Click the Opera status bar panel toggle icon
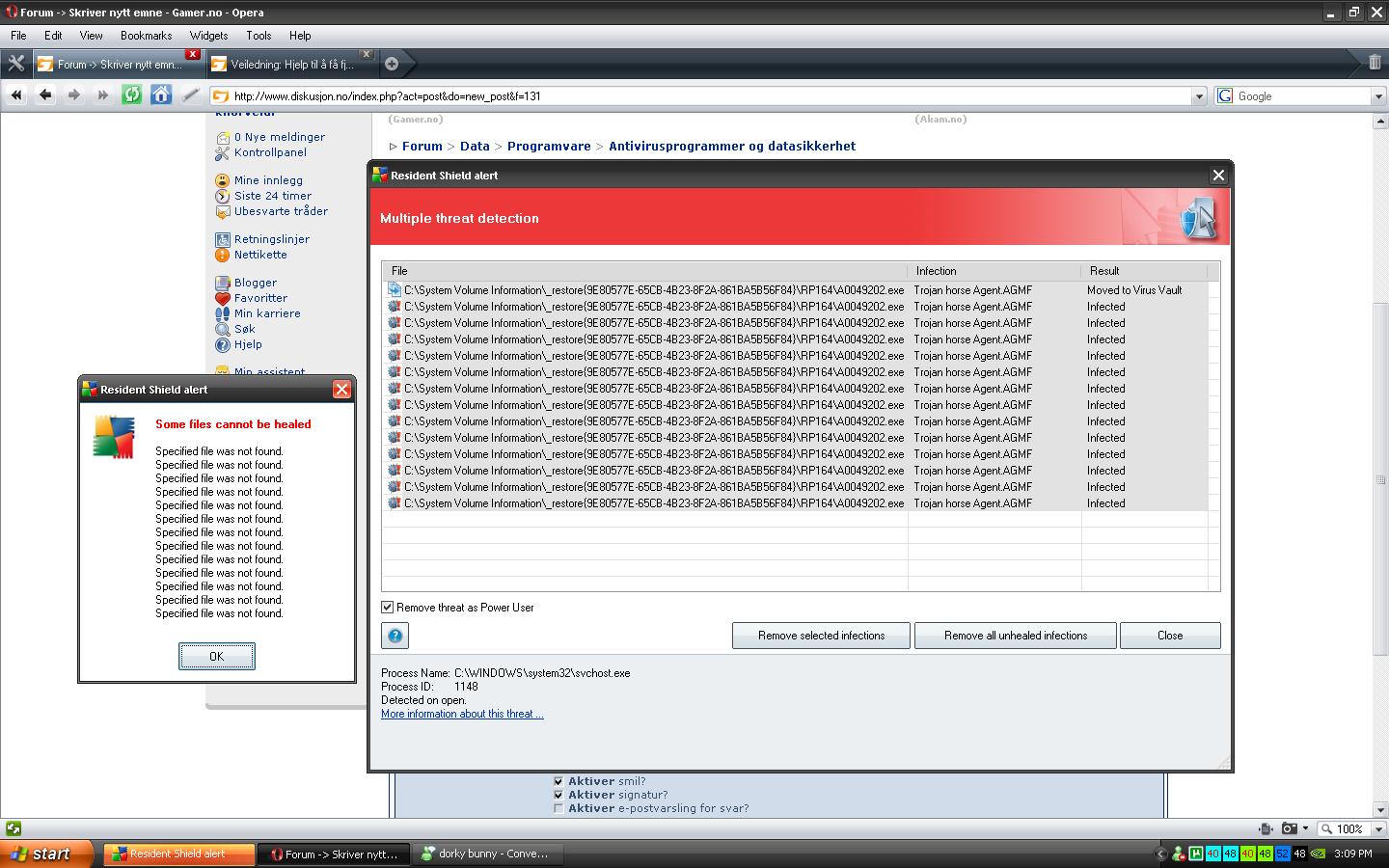1389x868 pixels. [14, 828]
